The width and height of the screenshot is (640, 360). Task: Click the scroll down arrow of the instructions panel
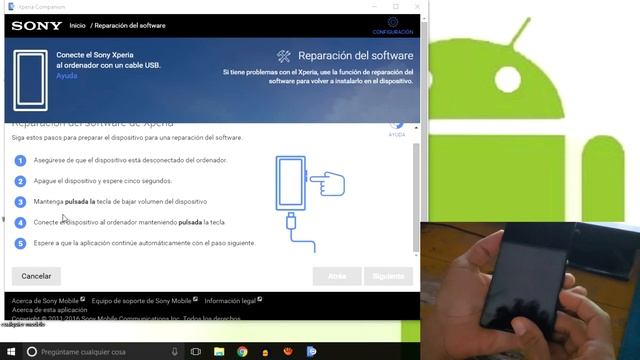coord(416,256)
